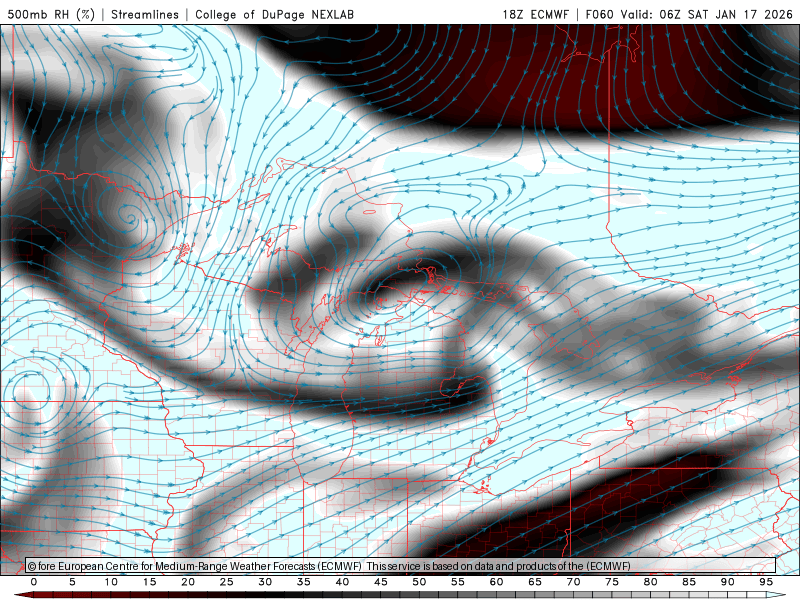The height and width of the screenshot is (600, 800).
Task: Click the '90' color bar label
Action: click(728, 582)
